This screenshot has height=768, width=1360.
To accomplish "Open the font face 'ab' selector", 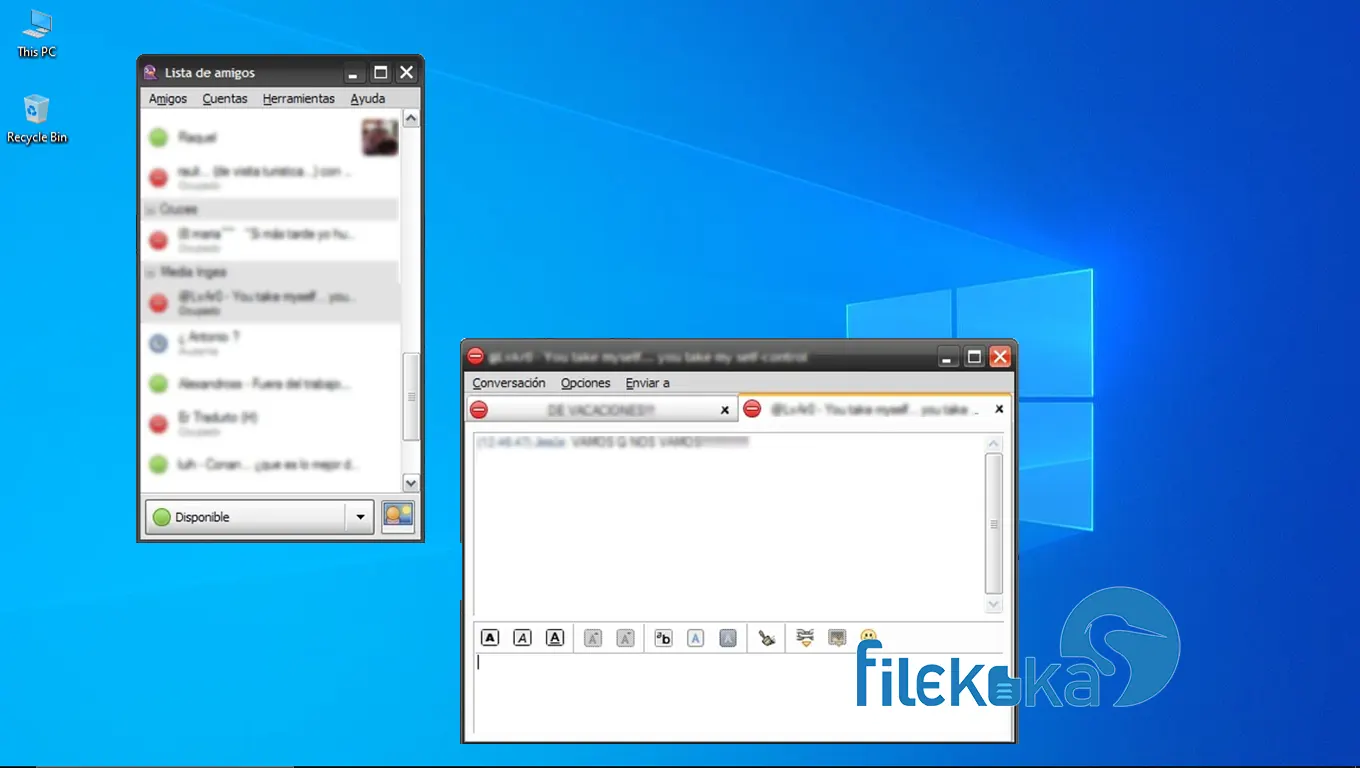I will 663,637.
